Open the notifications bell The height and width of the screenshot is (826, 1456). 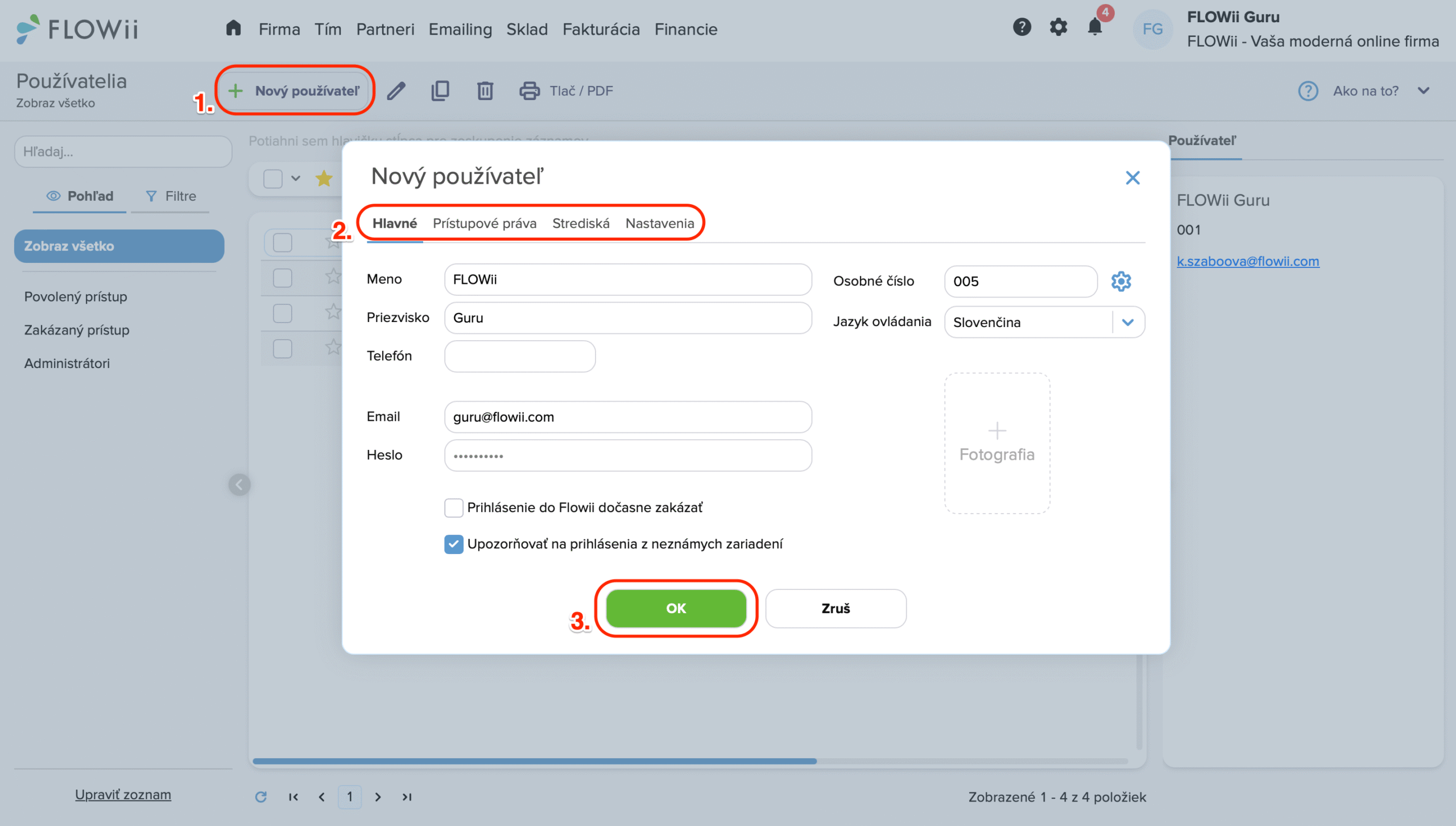(1094, 27)
